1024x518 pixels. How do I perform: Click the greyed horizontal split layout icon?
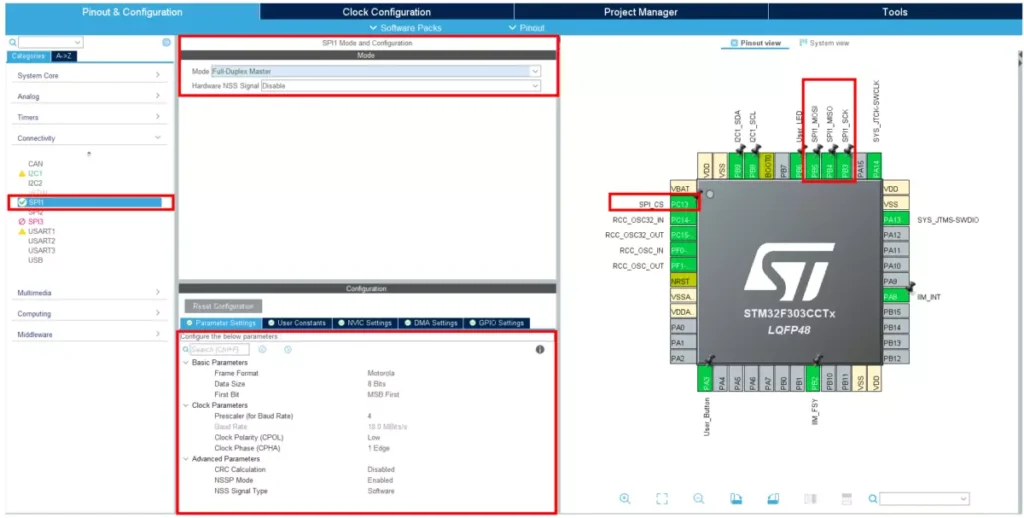tap(847, 498)
